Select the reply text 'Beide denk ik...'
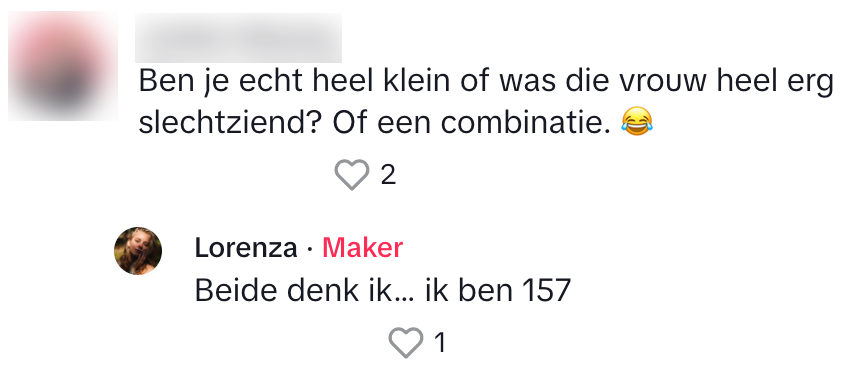The width and height of the screenshot is (849, 375). [304, 291]
